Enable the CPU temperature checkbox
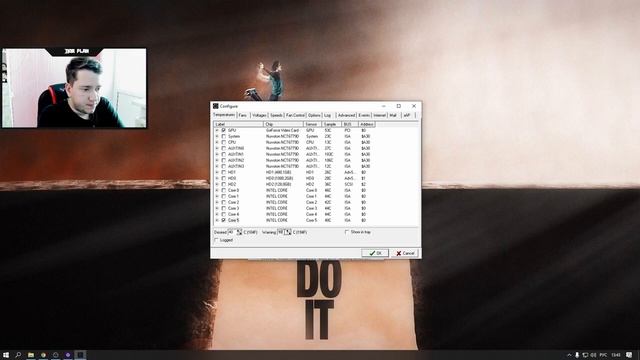 [223, 142]
